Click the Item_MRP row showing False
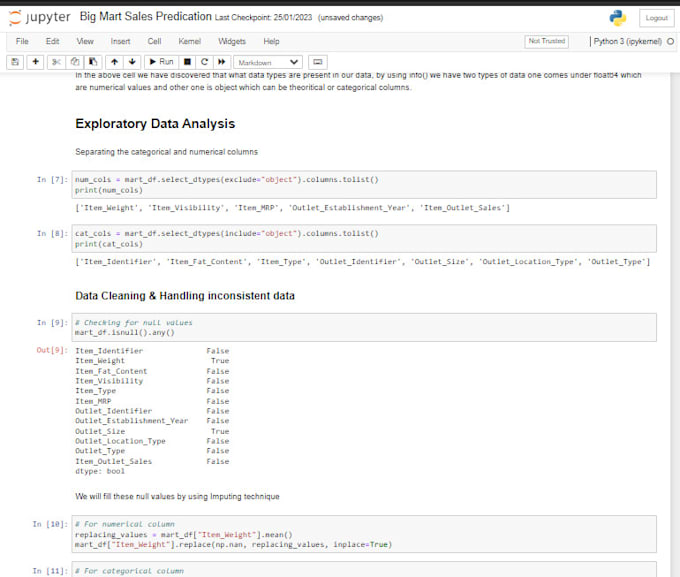 [x=152, y=401]
